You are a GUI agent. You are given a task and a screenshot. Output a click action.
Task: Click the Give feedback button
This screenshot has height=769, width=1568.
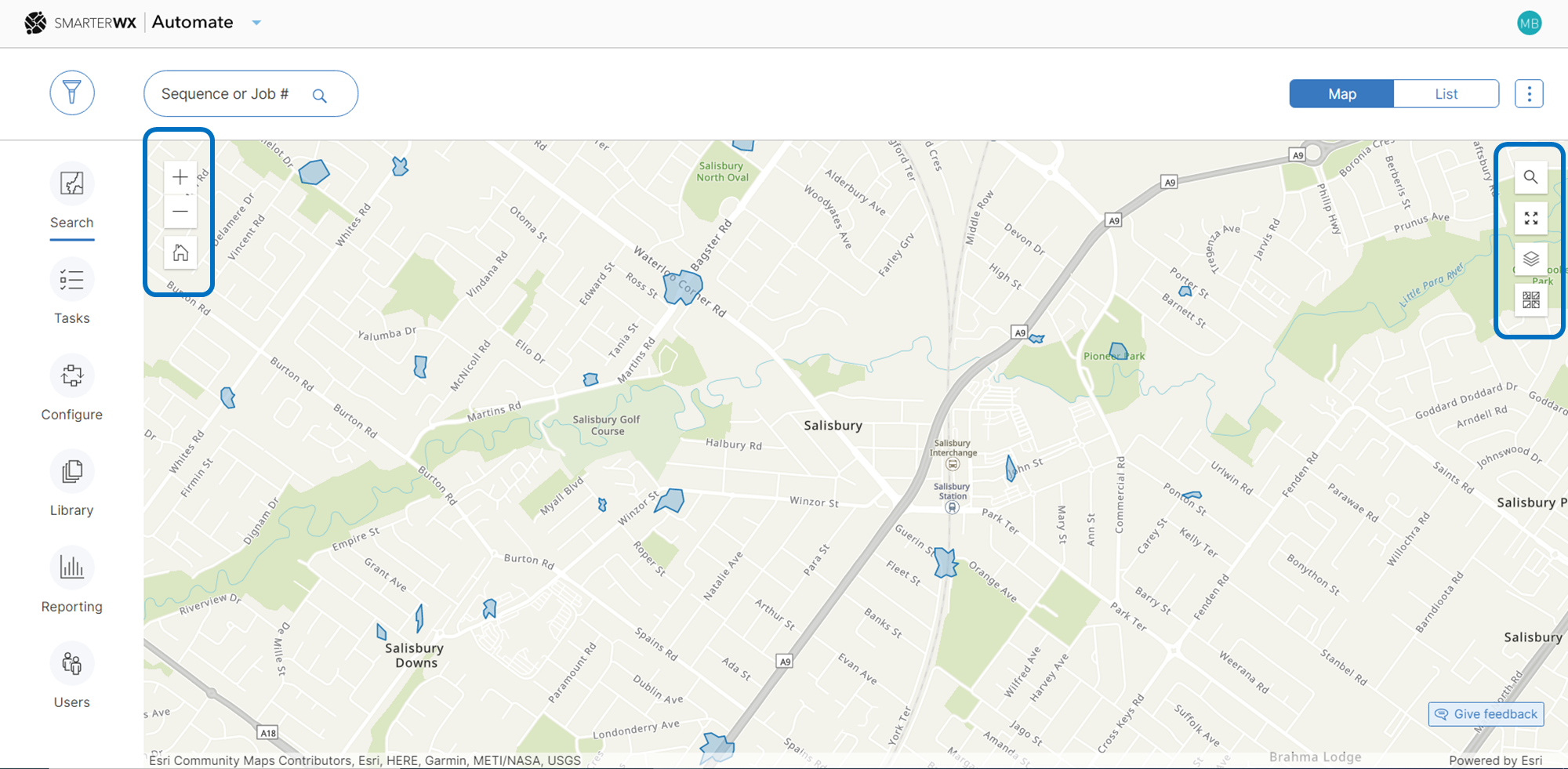point(1486,714)
